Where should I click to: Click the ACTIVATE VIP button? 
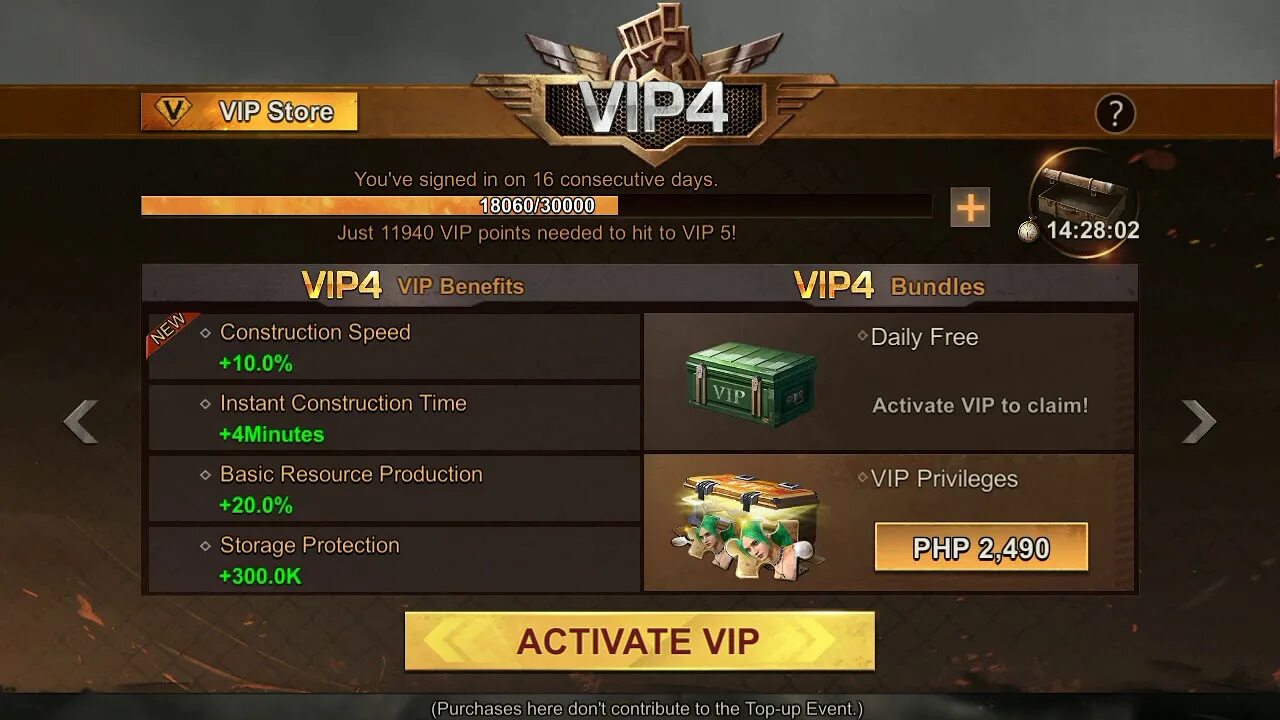(x=640, y=641)
